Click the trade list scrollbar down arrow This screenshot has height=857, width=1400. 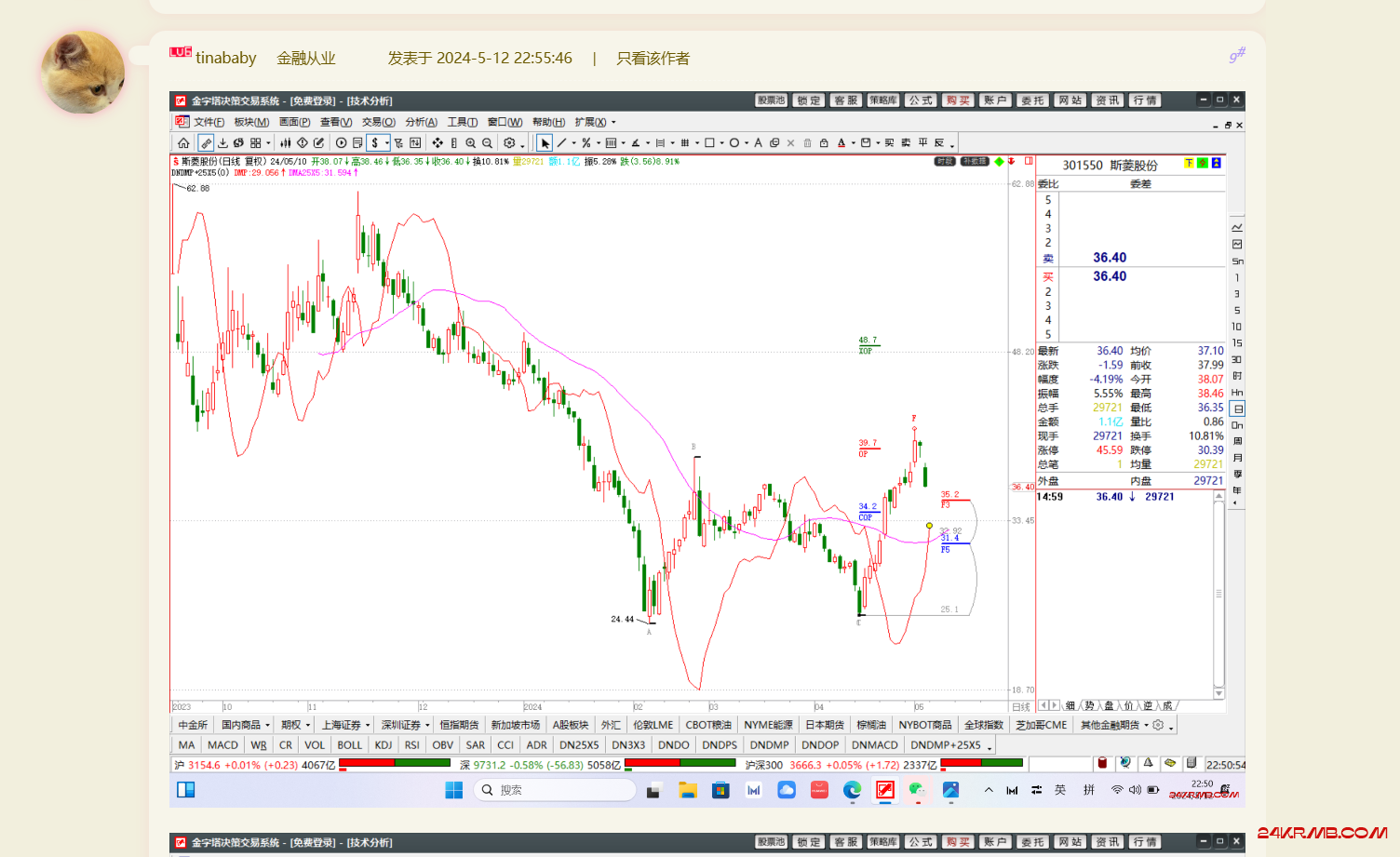(1218, 693)
